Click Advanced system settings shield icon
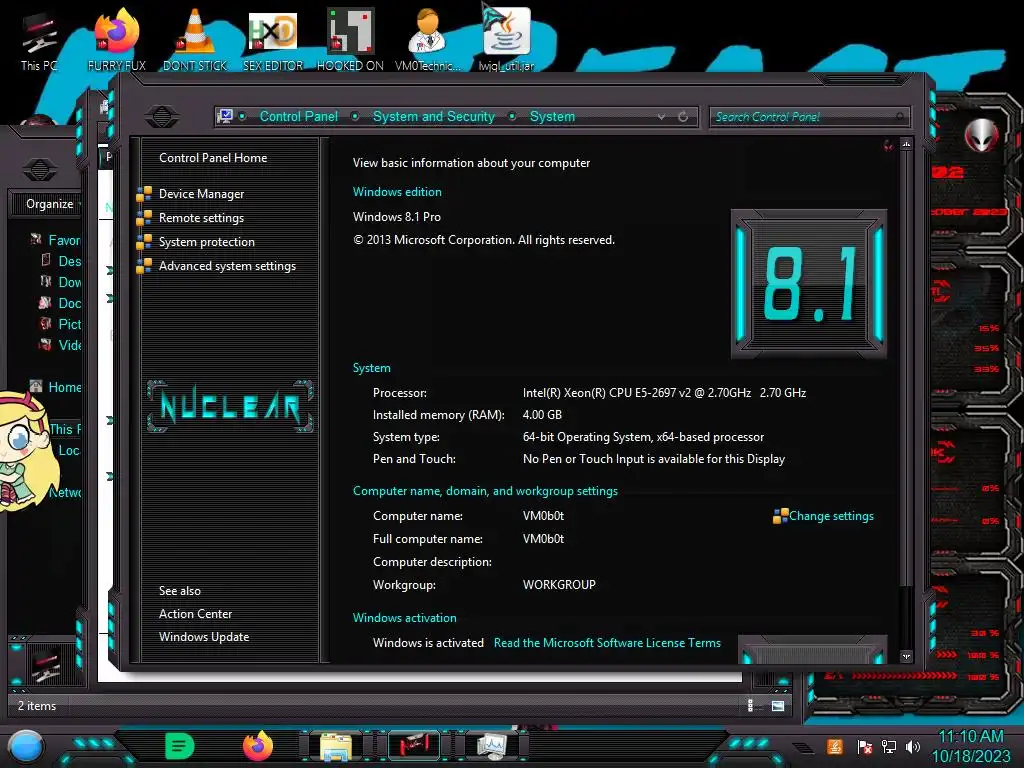1024x768 pixels. coord(144,266)
